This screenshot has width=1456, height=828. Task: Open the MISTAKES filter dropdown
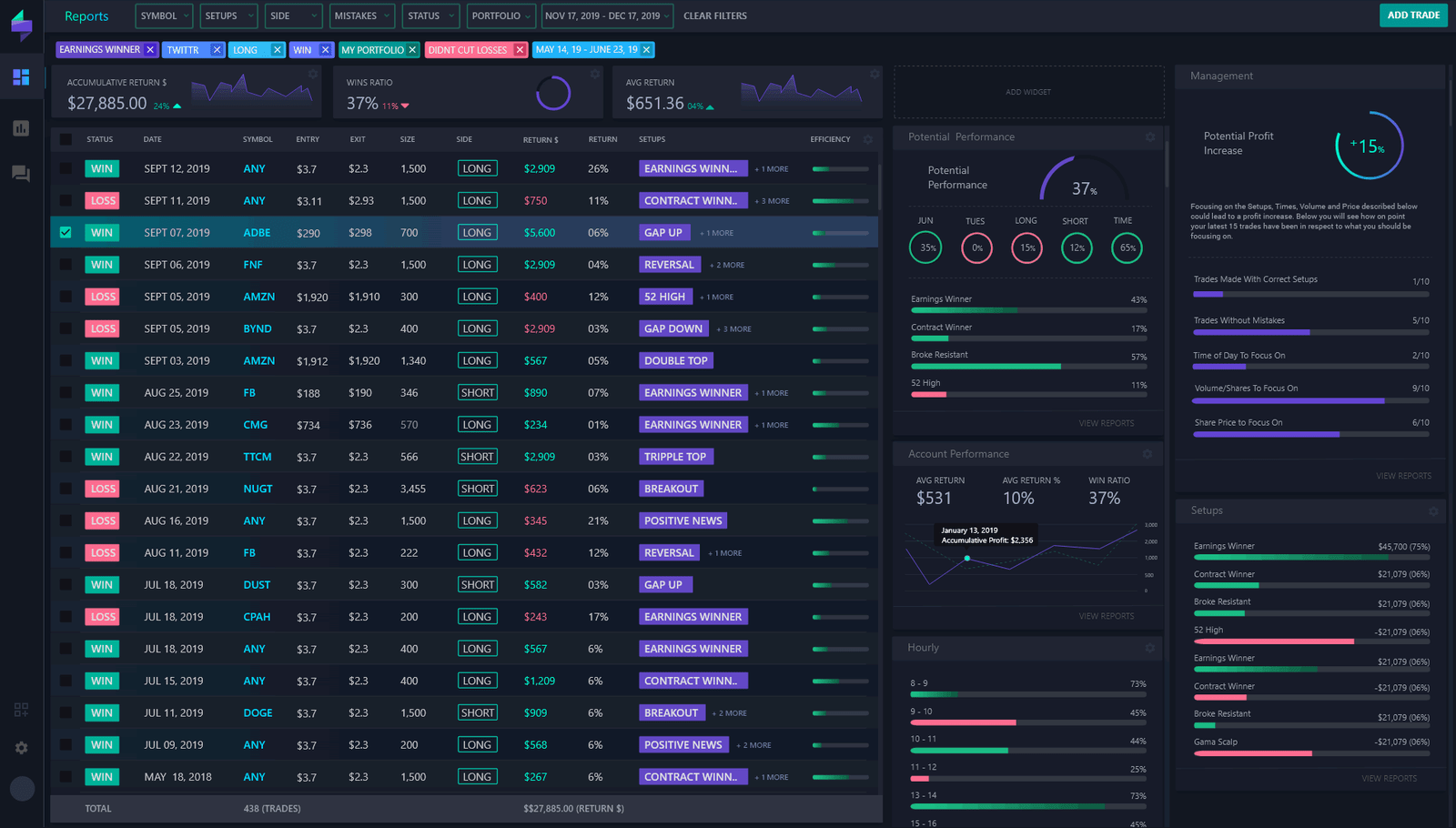[361, 15]
